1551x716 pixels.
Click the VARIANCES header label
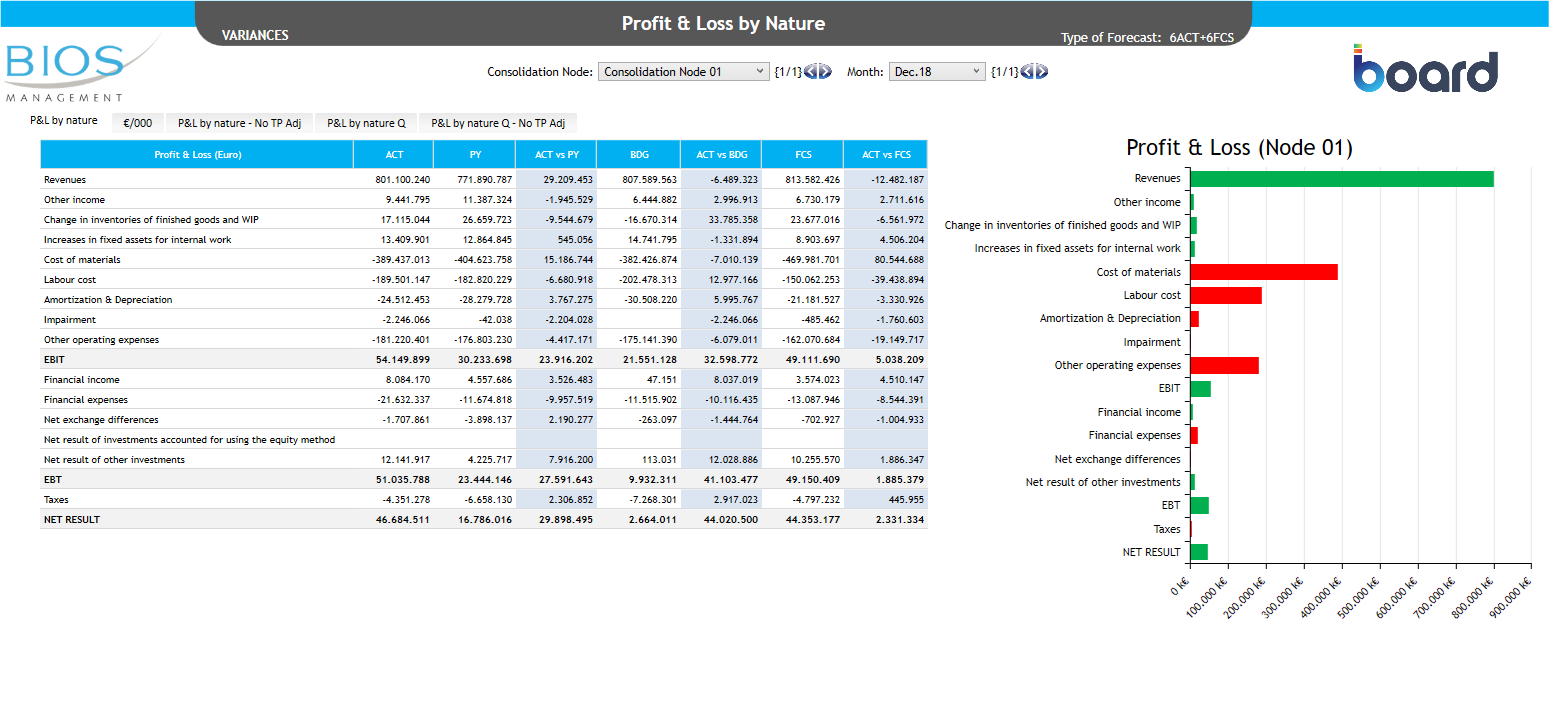pyautogui.click(x=255, y=36)
